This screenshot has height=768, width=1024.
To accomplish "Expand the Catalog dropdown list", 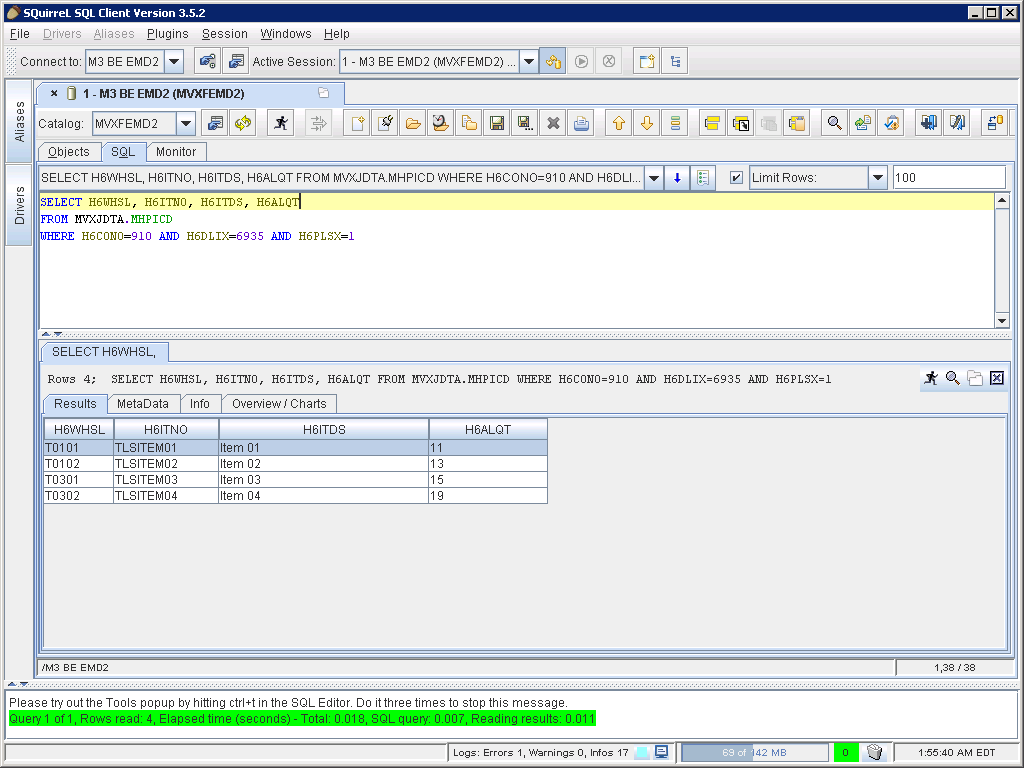I will (186, 124).
